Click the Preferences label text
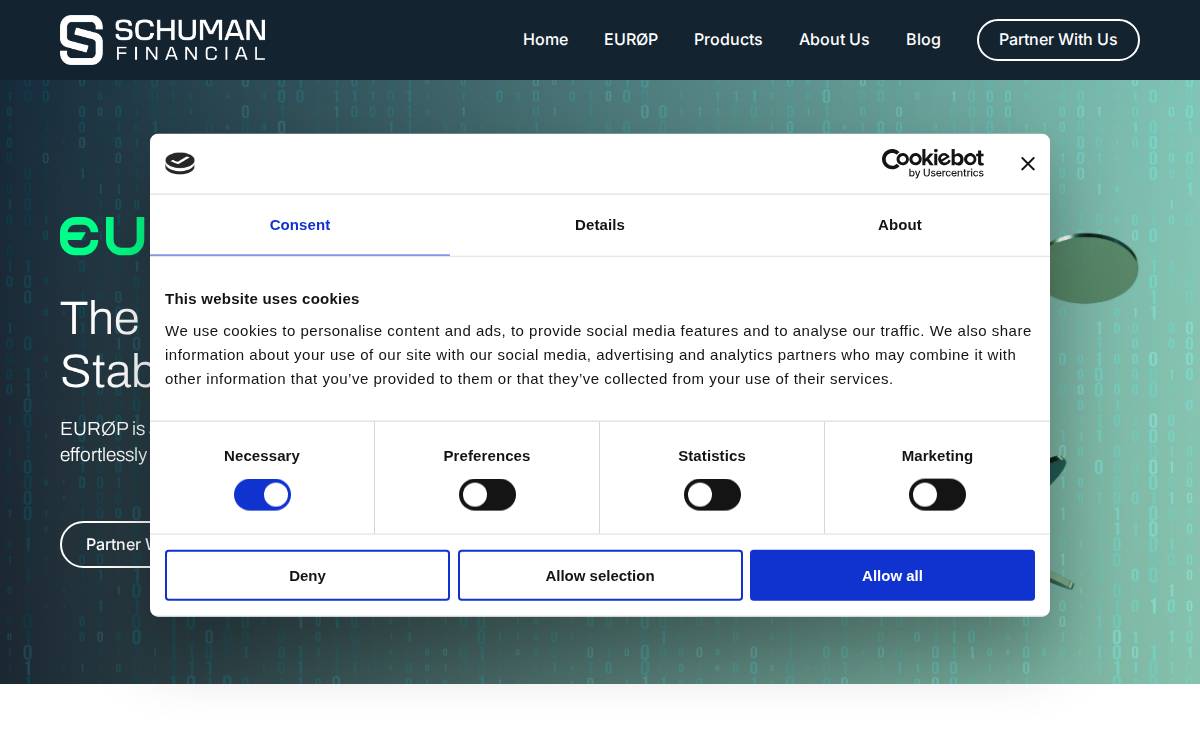 pyautogui.click(x=487, y=456)
